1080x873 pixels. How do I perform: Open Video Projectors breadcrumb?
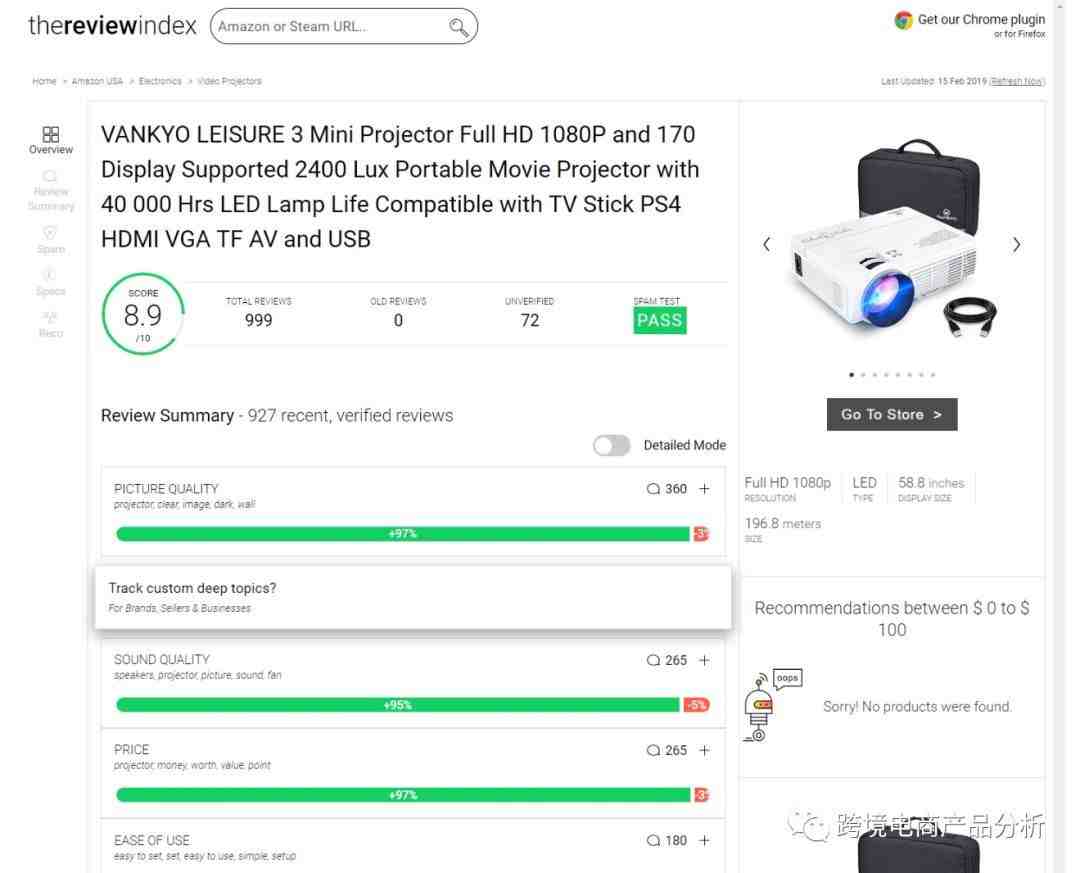click(x=229, y=81)
